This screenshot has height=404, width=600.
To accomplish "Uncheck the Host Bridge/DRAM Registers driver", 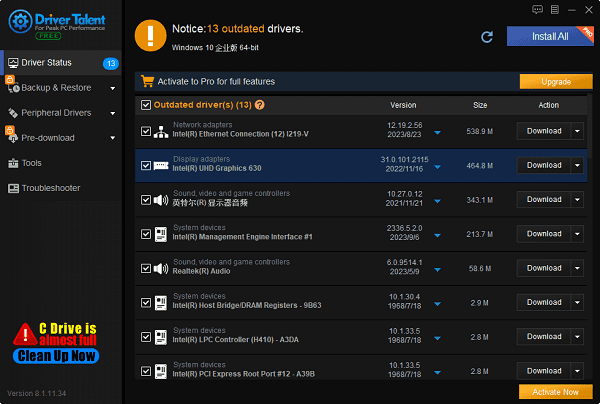I will coord(146,303).
